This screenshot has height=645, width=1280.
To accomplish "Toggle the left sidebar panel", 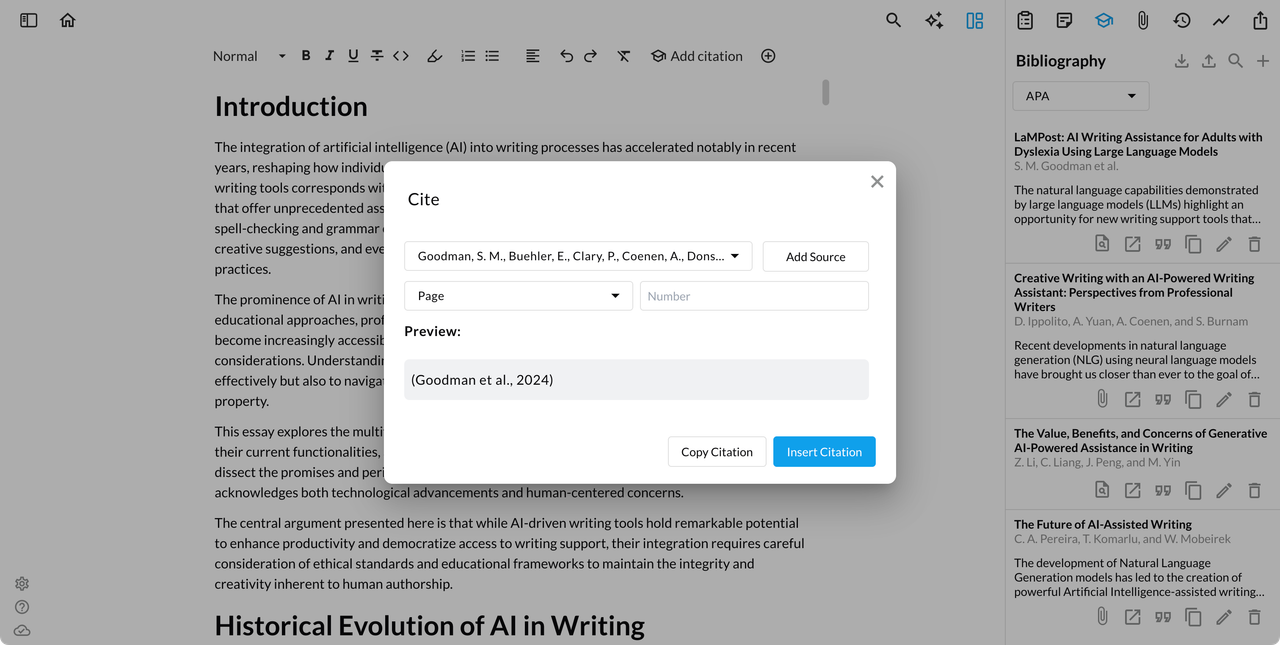I will pos(29,20).
